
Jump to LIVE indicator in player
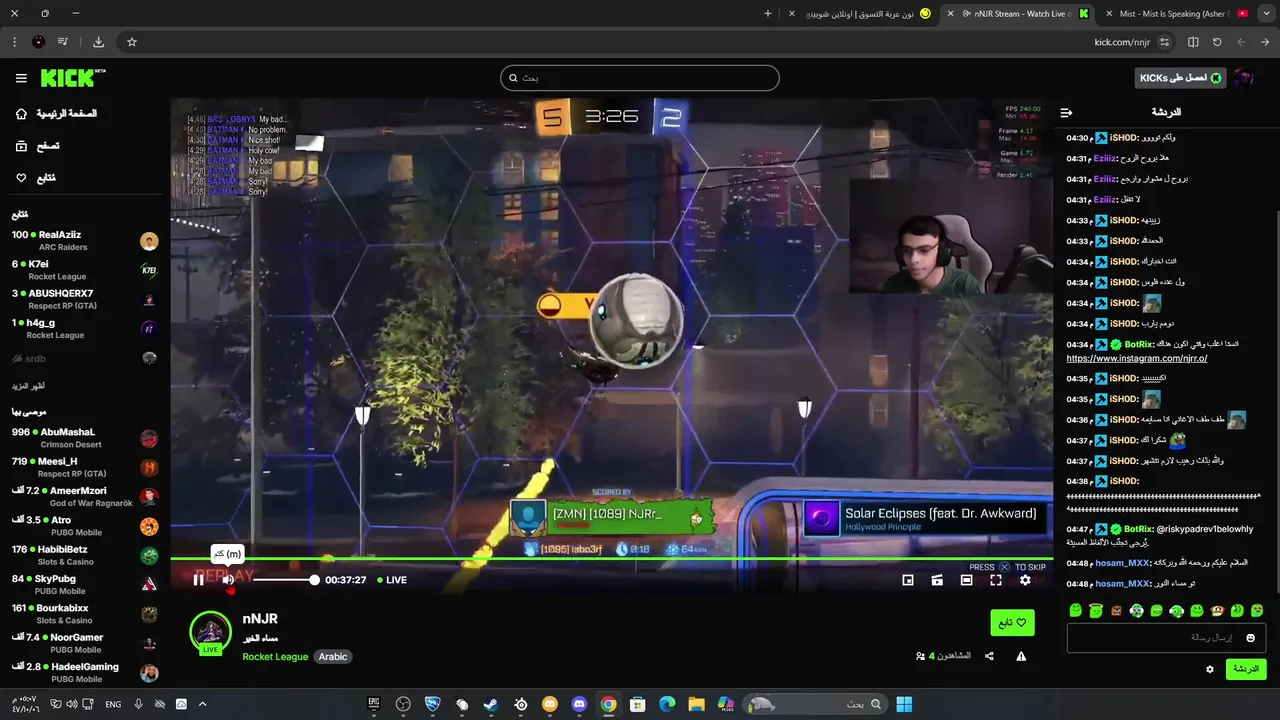click(x=392, y=580)
